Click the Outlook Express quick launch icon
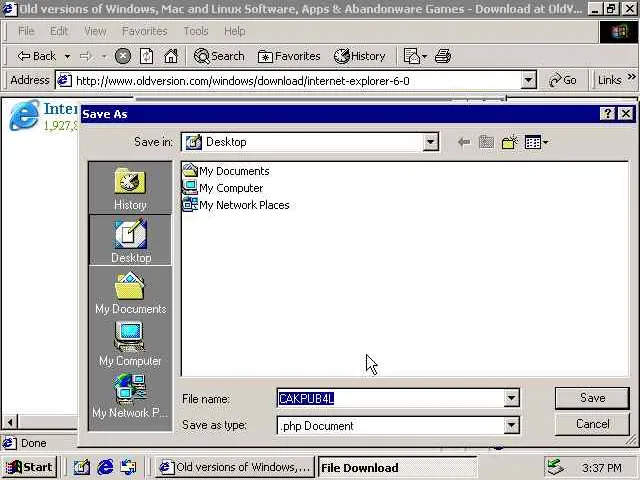The height and width of the screenshot is (480, 640). [x=129, y=467]
